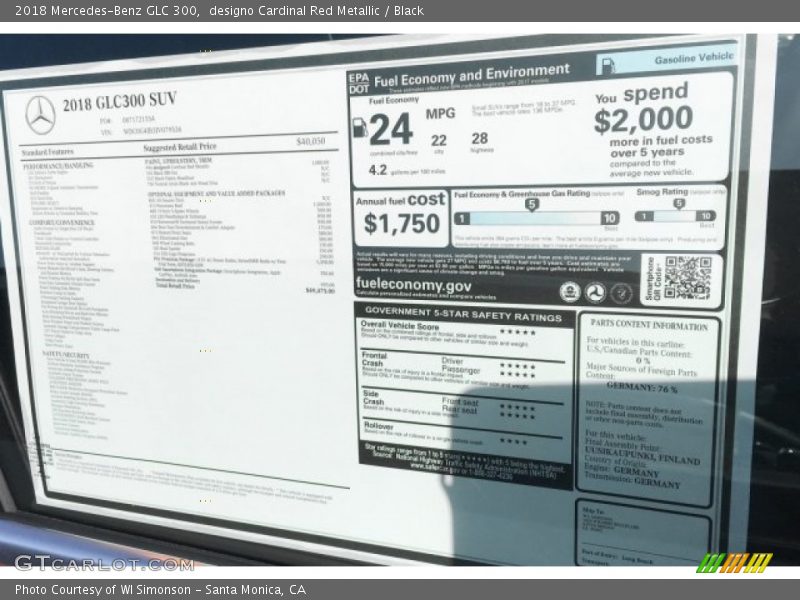800x600 pixels.
Task: Click the 'Port of Entry: Long Beach' line
Action: click(x=617, y=557)
